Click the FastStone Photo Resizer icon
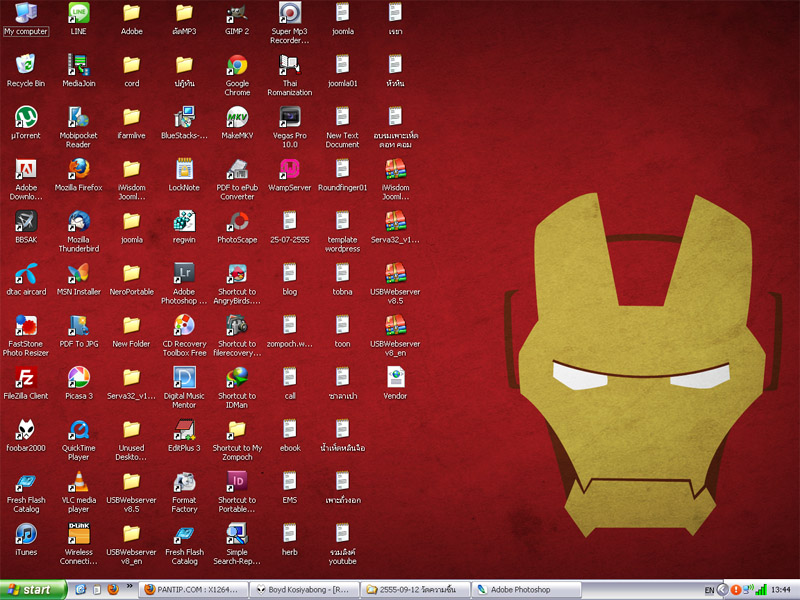 pyautogui.click(x=26, y=336)
